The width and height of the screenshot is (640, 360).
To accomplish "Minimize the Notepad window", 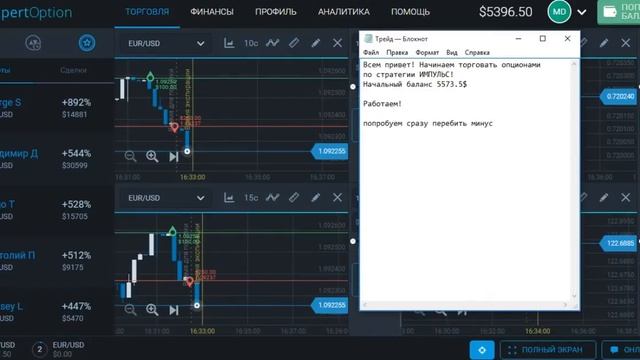I will [x=518, y=39].
